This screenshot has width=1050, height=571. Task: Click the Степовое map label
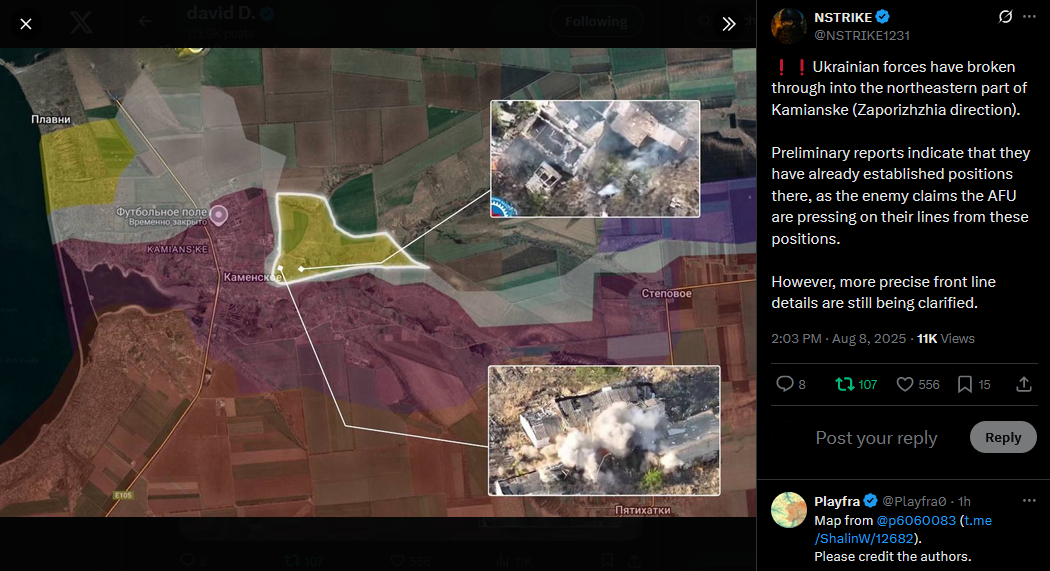pos(666,293)
